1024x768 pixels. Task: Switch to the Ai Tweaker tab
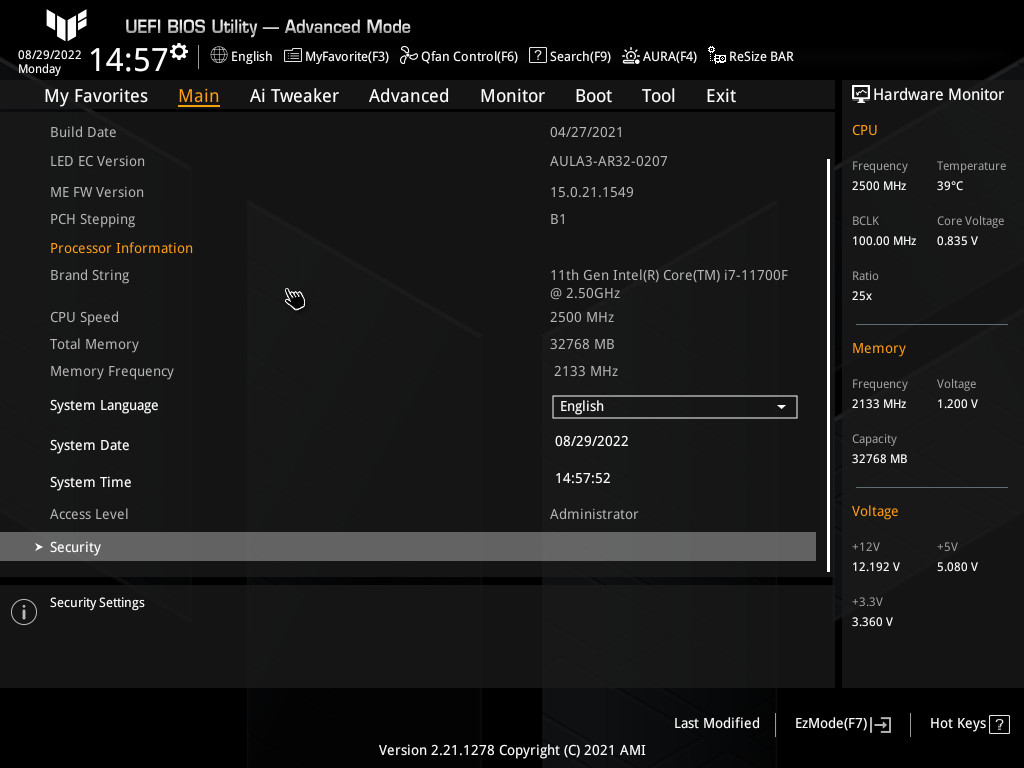click(294, 95)
